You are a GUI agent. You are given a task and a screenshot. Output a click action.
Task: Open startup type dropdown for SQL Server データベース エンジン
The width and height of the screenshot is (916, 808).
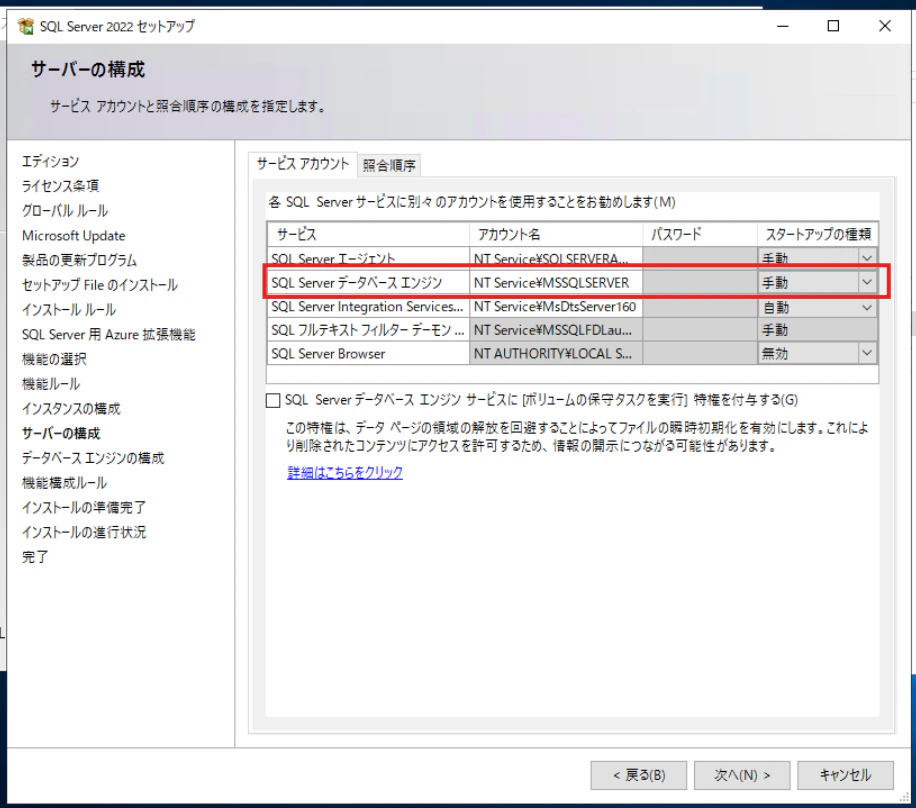click(867, 283)
